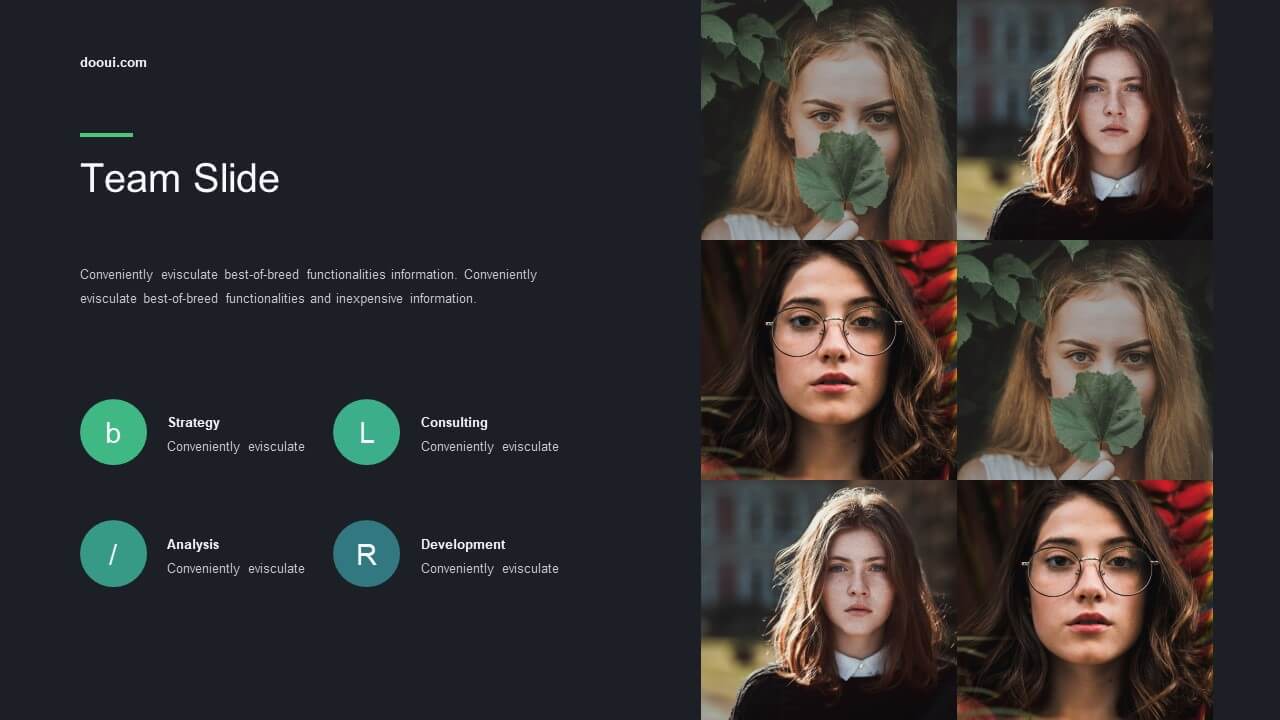Select the bottom-left photo of woman in white collar
Screen dimensions: 1280x720
(829, 600)
